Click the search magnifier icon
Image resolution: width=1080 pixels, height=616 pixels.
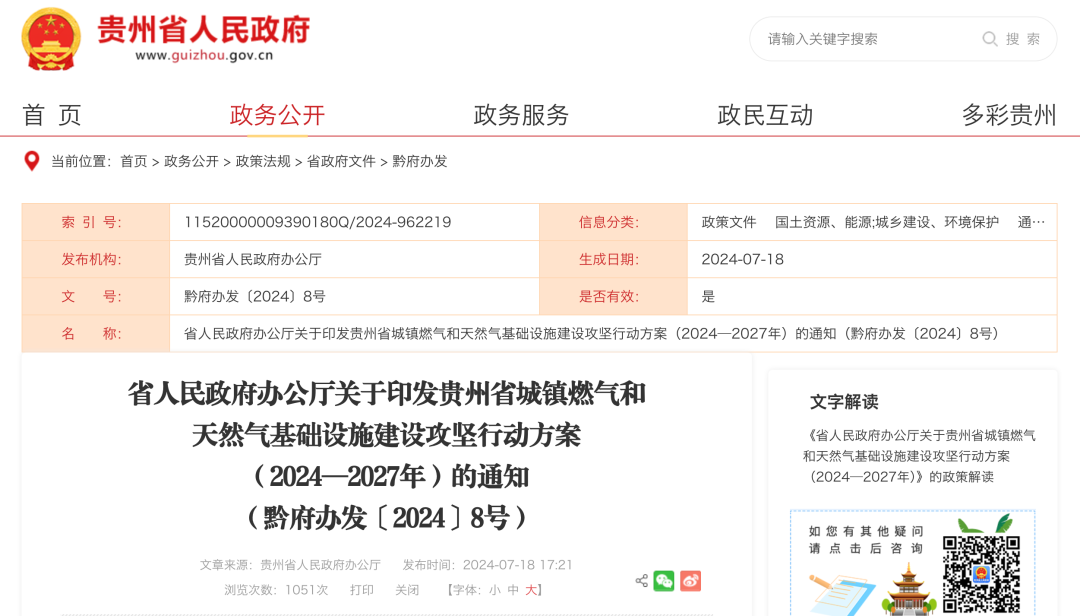(989, 38)
